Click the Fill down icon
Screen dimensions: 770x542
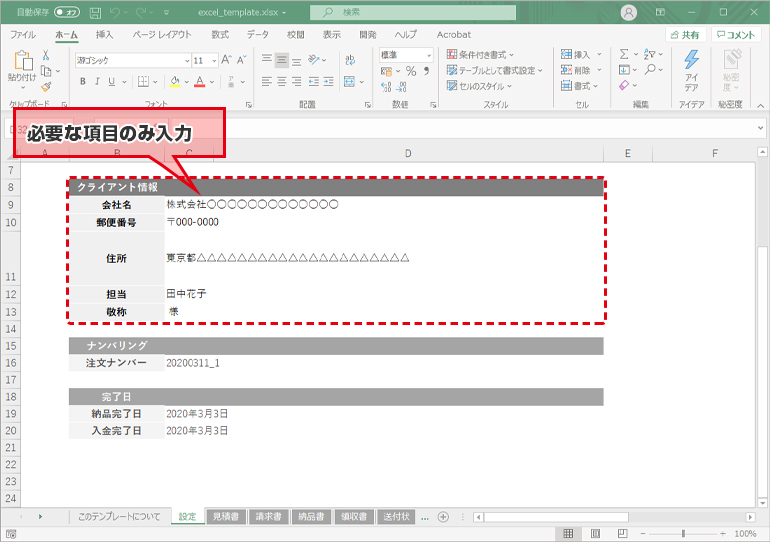click(x=624, y=70)
